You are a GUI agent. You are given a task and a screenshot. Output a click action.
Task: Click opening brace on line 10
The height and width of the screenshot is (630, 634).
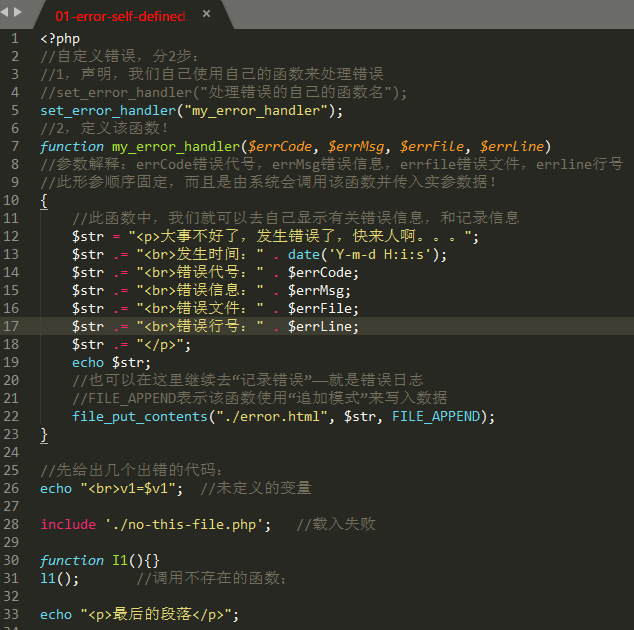44,201
